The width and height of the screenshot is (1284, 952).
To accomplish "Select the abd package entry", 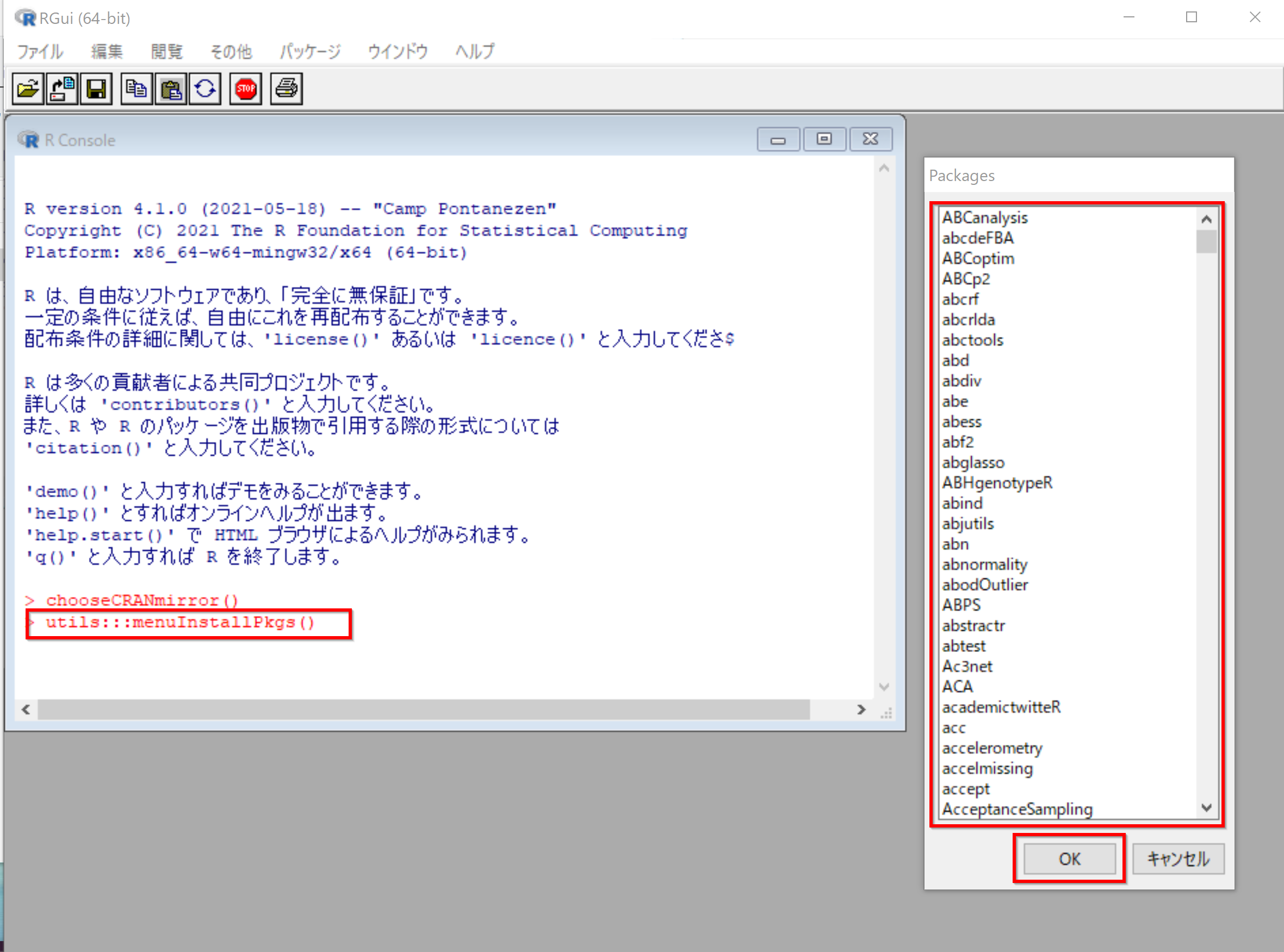I will pyautogui.click(x=1068, y=361).
